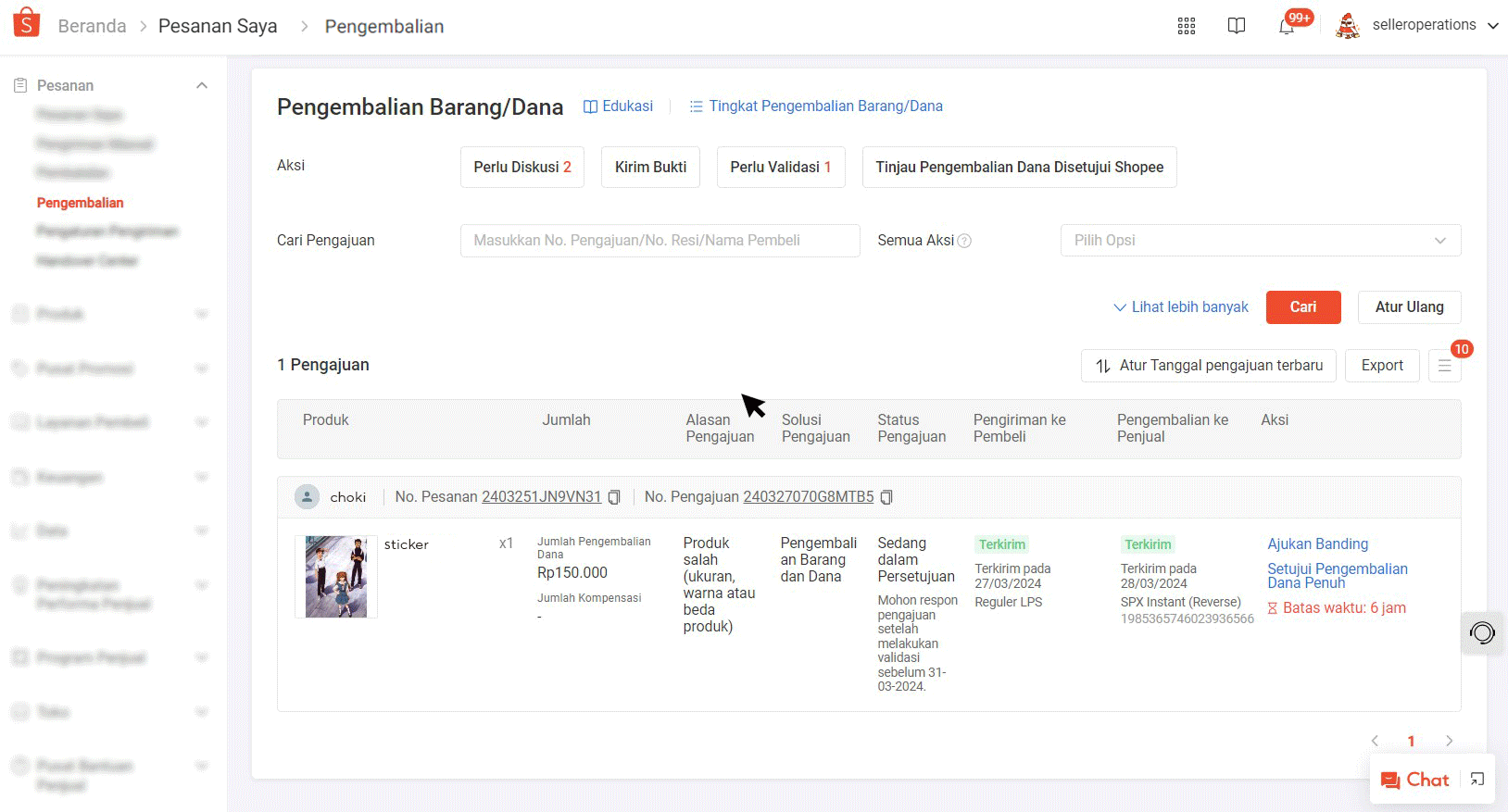Click the Shopee logo icon
Viewport: 1508px width, 812px height.
coord(27,23)
